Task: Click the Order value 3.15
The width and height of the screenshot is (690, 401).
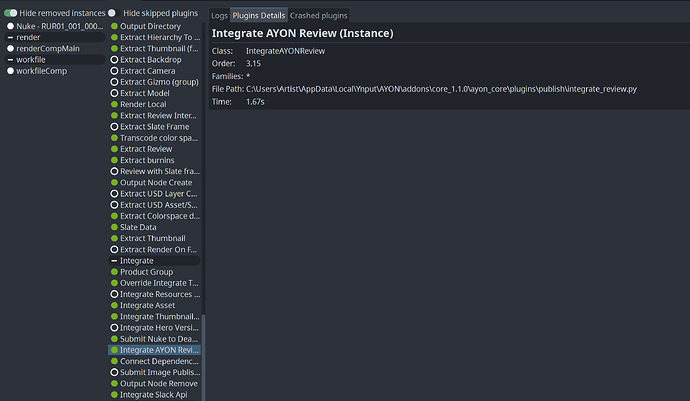Action: tap(253, 63)
